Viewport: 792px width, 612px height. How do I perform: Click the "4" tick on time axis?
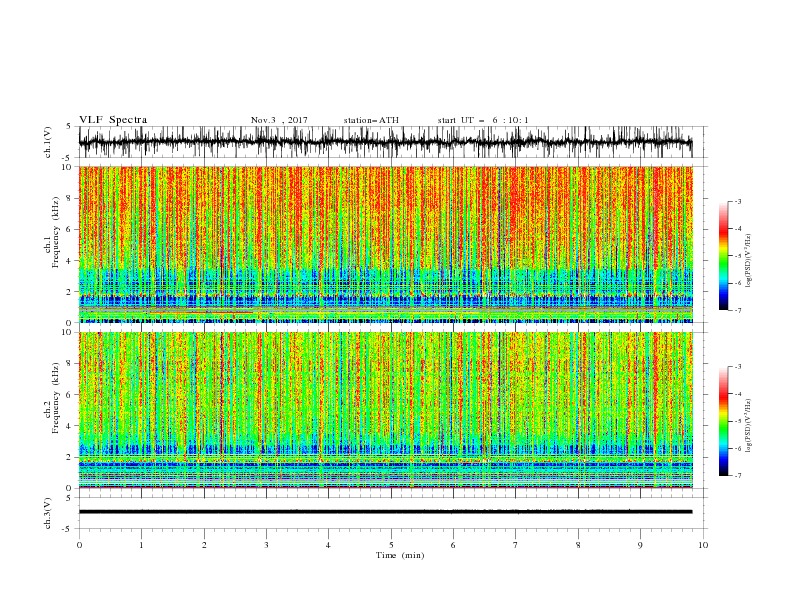click(328, 545)
